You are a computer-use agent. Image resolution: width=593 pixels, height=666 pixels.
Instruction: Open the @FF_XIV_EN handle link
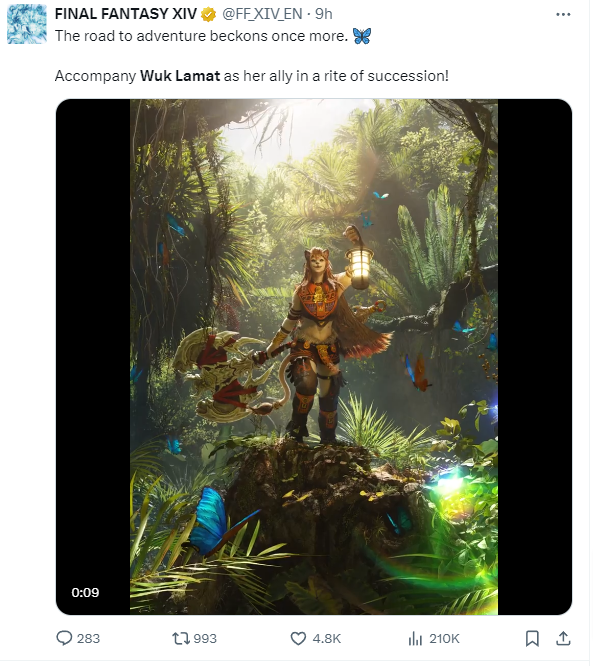pos(263,14)
